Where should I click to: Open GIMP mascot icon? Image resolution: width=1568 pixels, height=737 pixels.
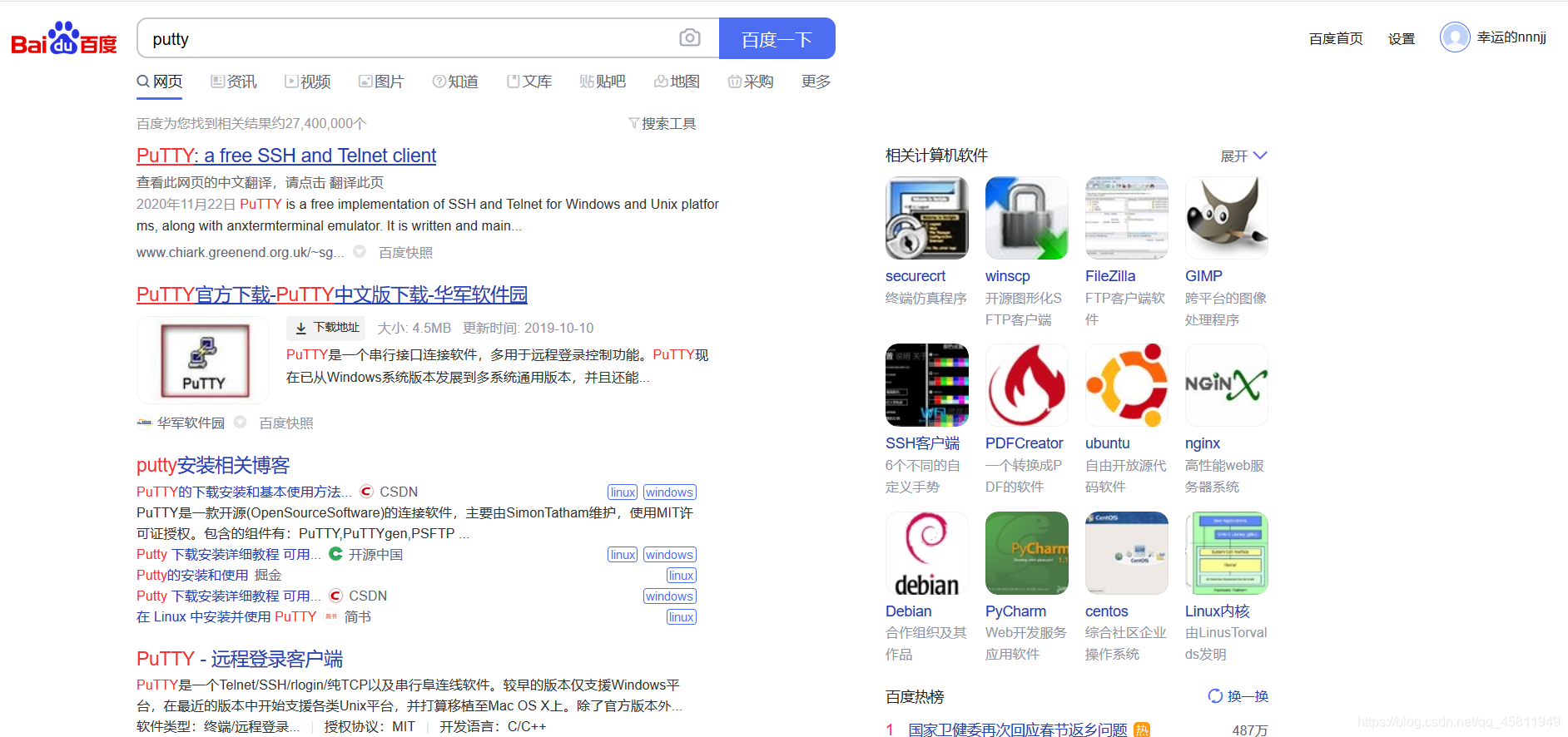[x=1226, y=218]
